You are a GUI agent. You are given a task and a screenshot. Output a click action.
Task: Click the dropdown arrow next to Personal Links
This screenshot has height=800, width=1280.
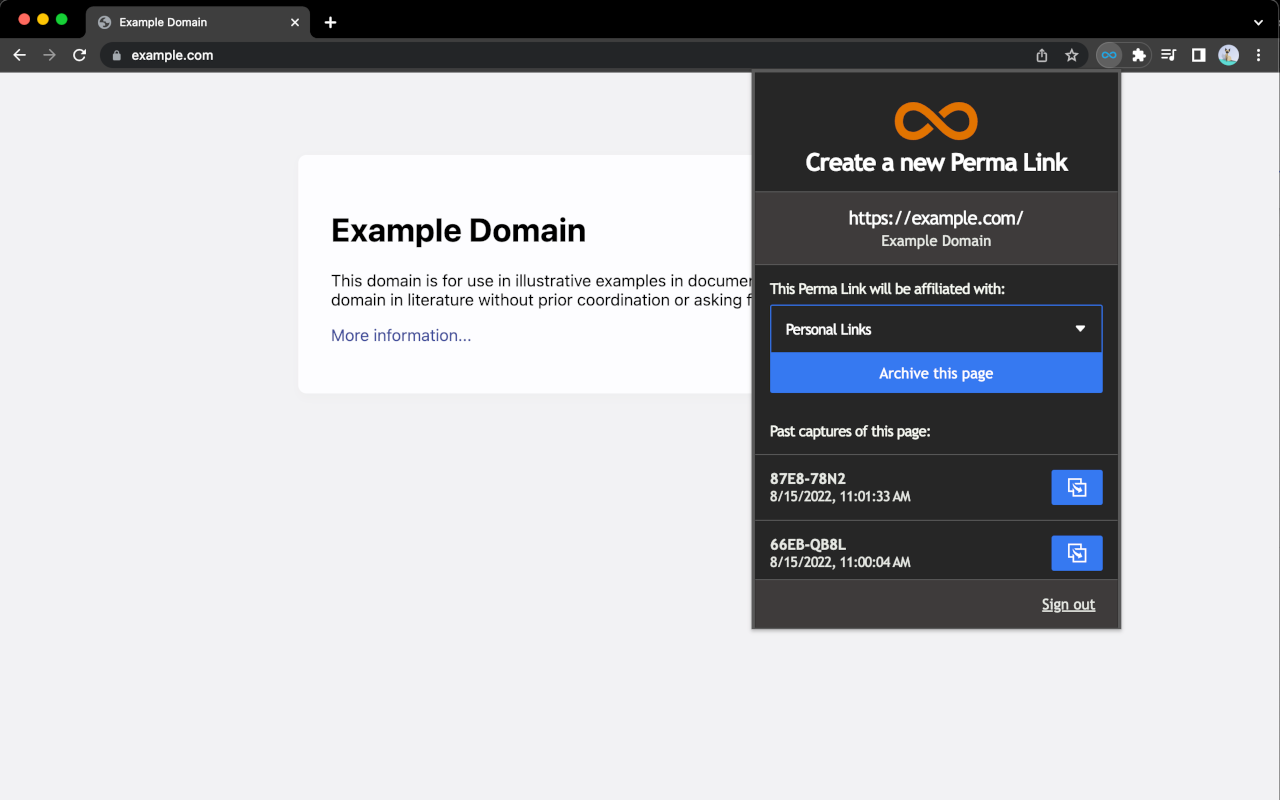1081,328
